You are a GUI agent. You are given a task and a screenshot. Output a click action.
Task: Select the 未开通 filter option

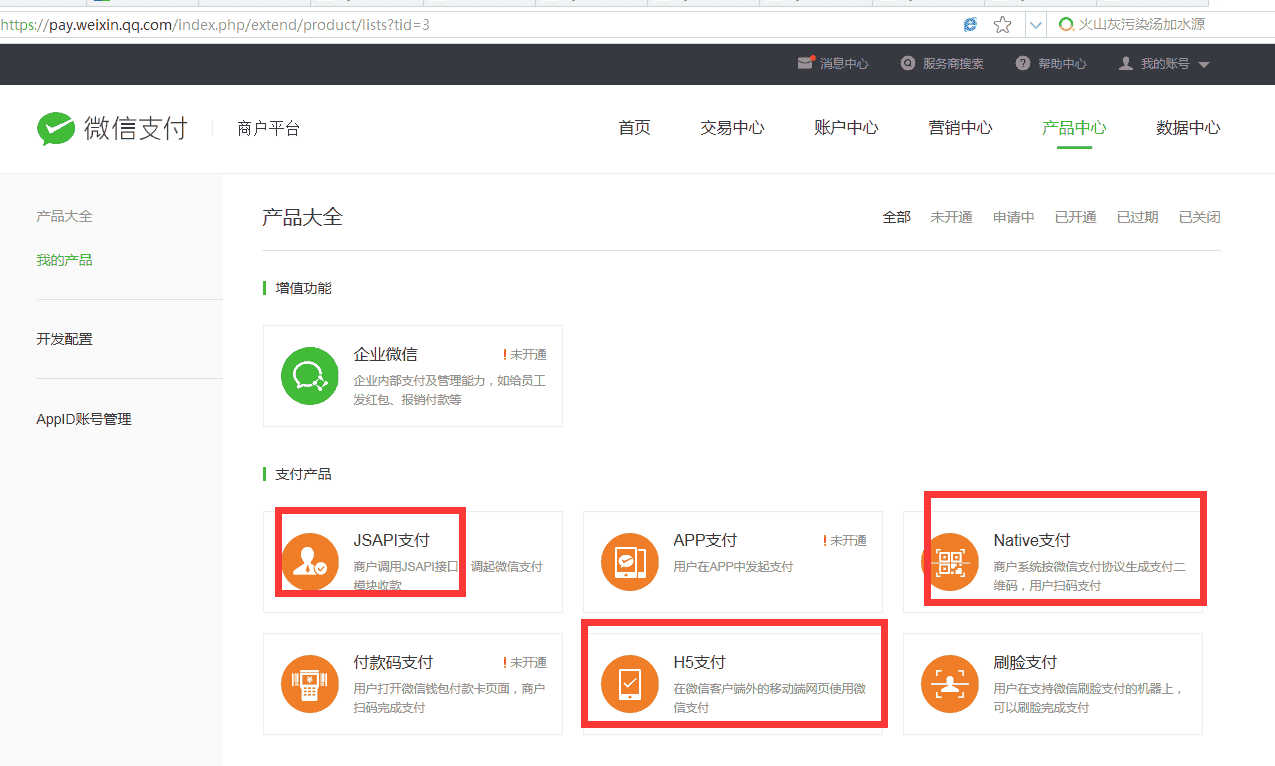(951, 216)
